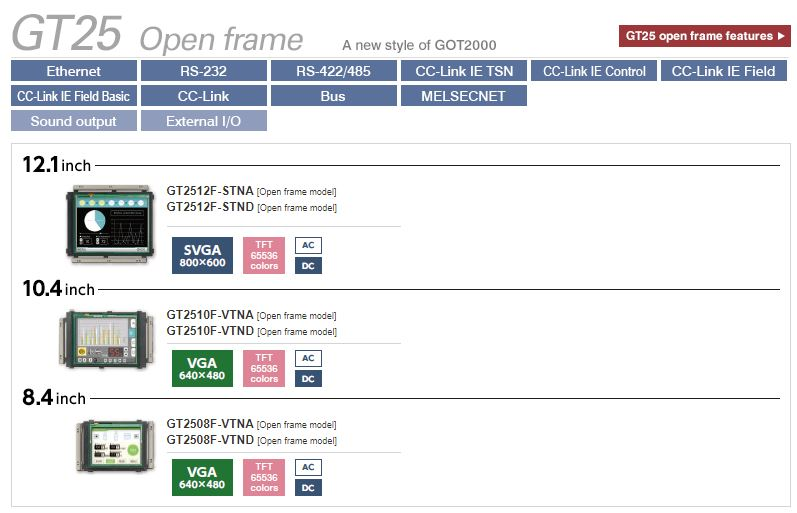Click the SVGA 800×600 resolution badge
The width and height of the screenshot is (797, 513).
pos(203,256)
